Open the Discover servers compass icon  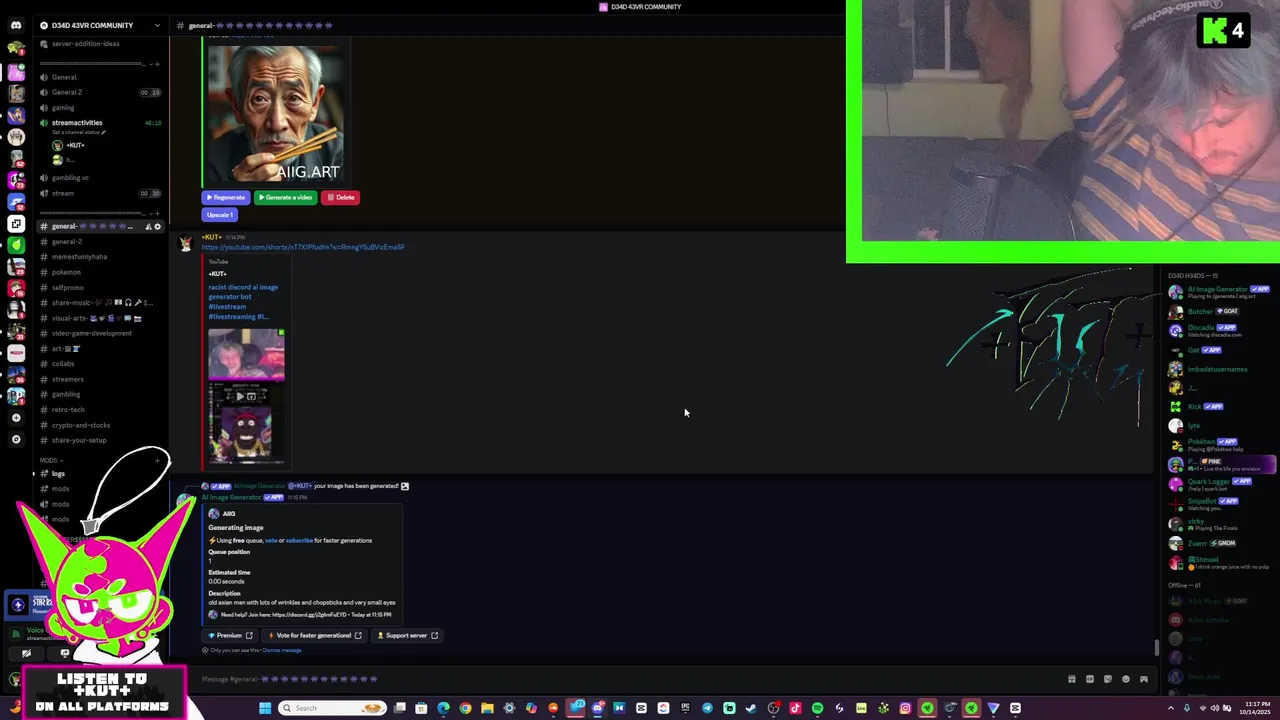pyautogui.click(x=15, y=439)
